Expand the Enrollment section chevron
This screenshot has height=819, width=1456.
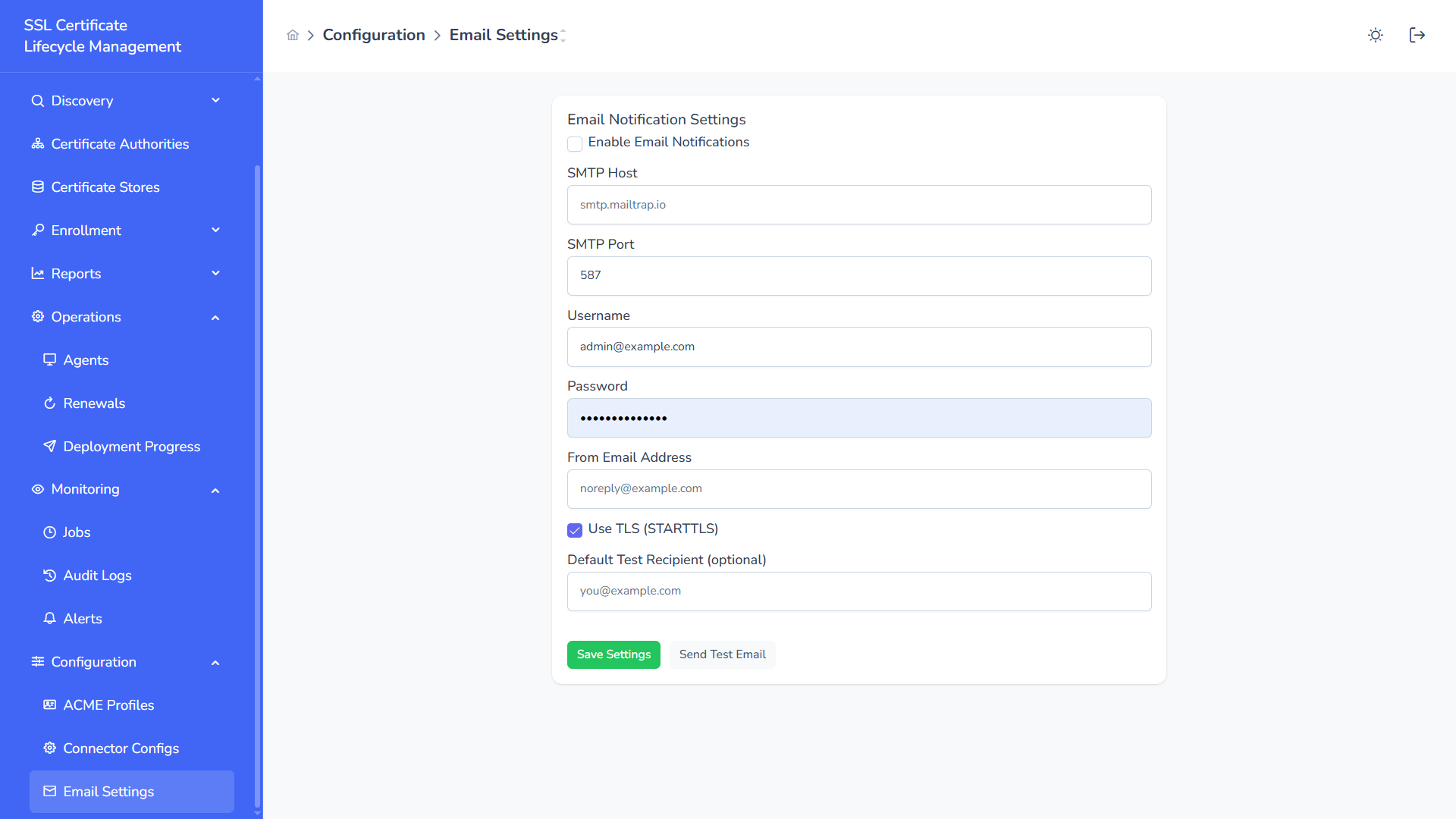tap(215, 231)
